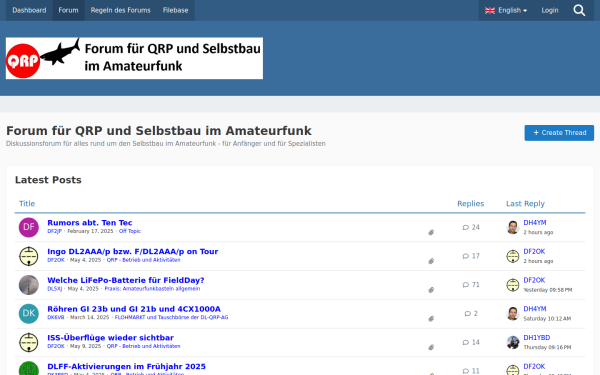
Task: Open thread Ingo DL2AAA/p bzw. F/DL2AAA/p on Tour
Action: 132,251
